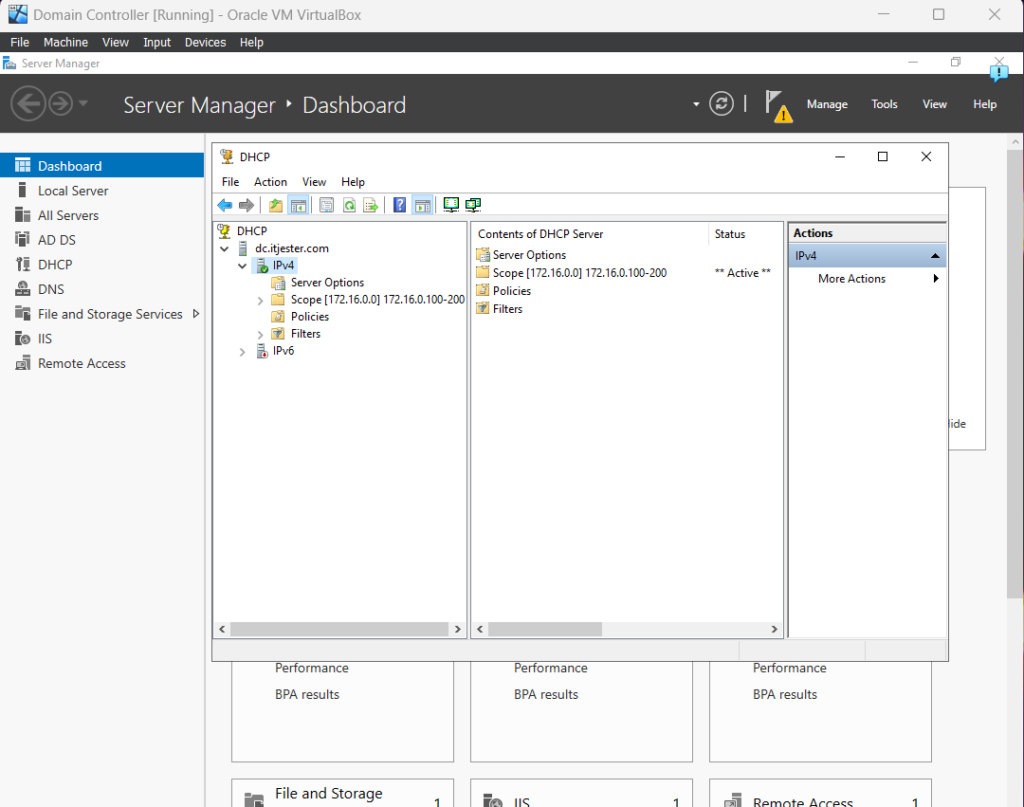Select DNS in Server Manager sidebar

(51, 289)
